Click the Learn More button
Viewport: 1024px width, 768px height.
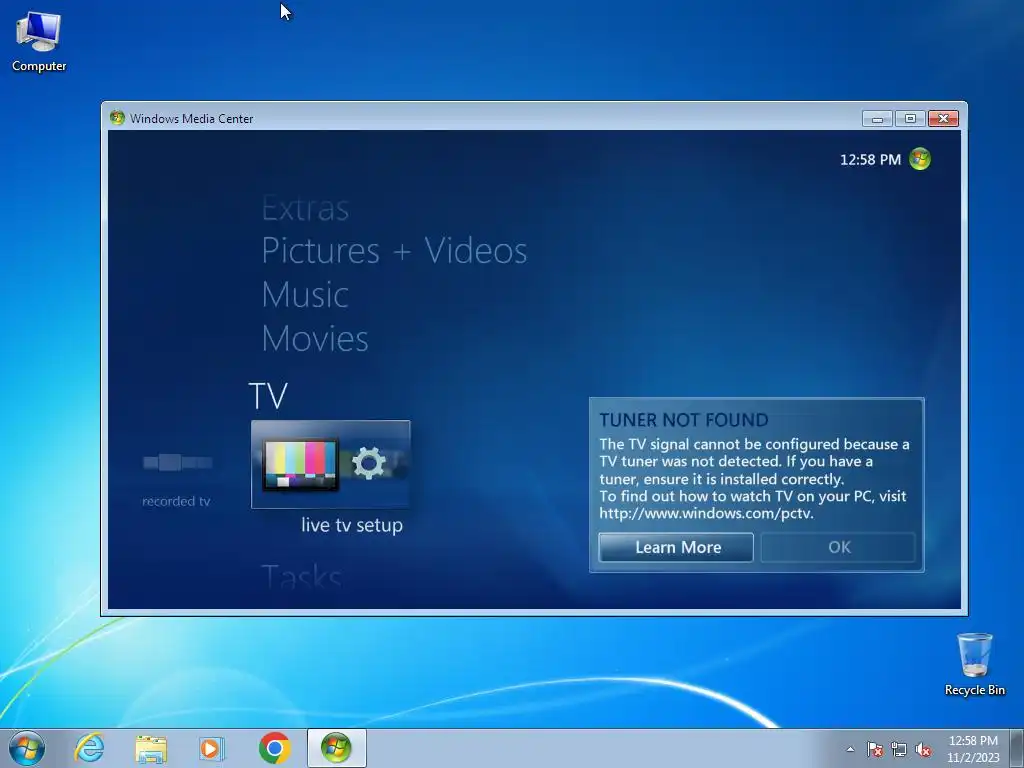coord(676,547)
